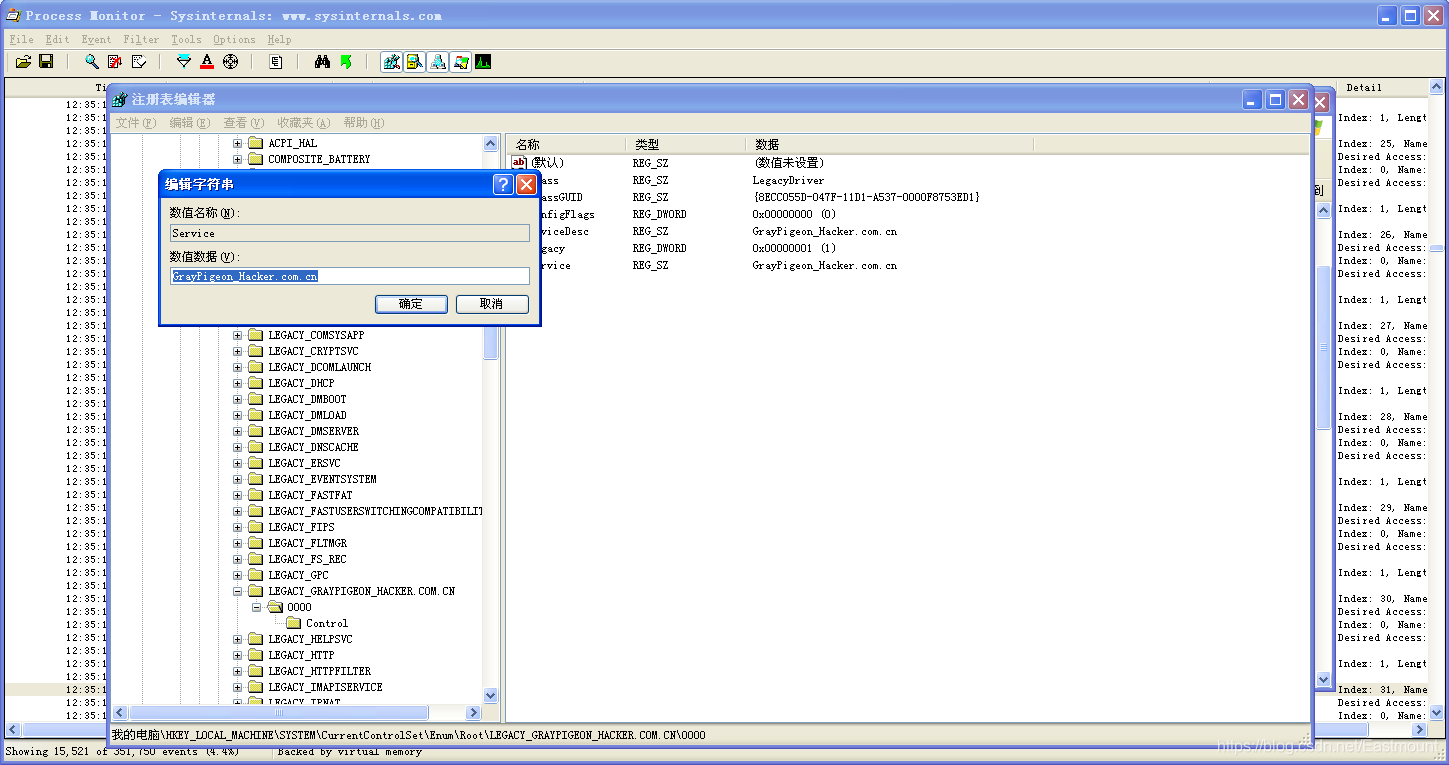This screenshot has width=1449, height=765.
Task: Toggle the Autoscroll toolbar icon
Action: (115, 62)
